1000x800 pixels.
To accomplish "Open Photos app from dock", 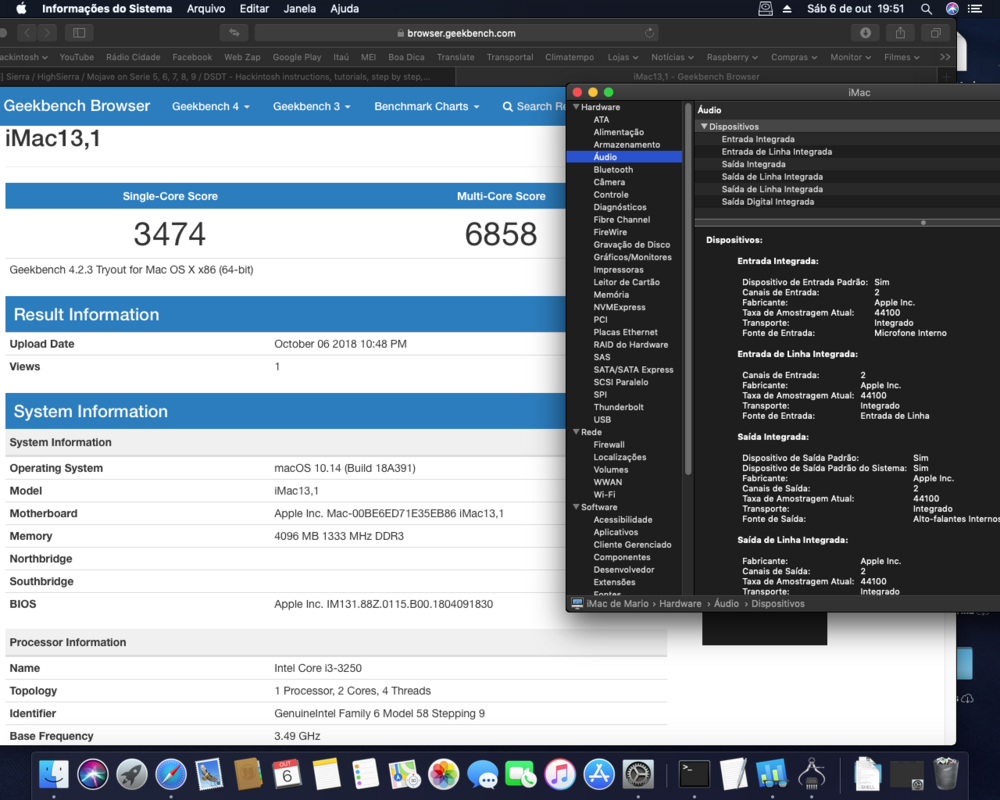I will tap(443, 773).
